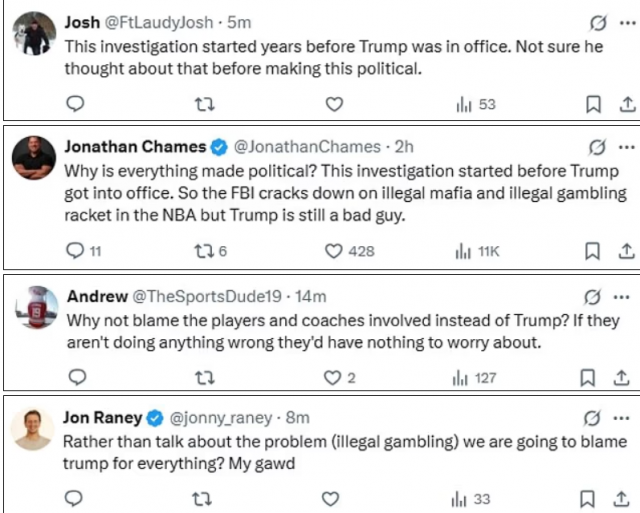This screenshot has height=513, width=640.
Task: Open @FtLaudyJosh profile handle
Action: point(164,22)
